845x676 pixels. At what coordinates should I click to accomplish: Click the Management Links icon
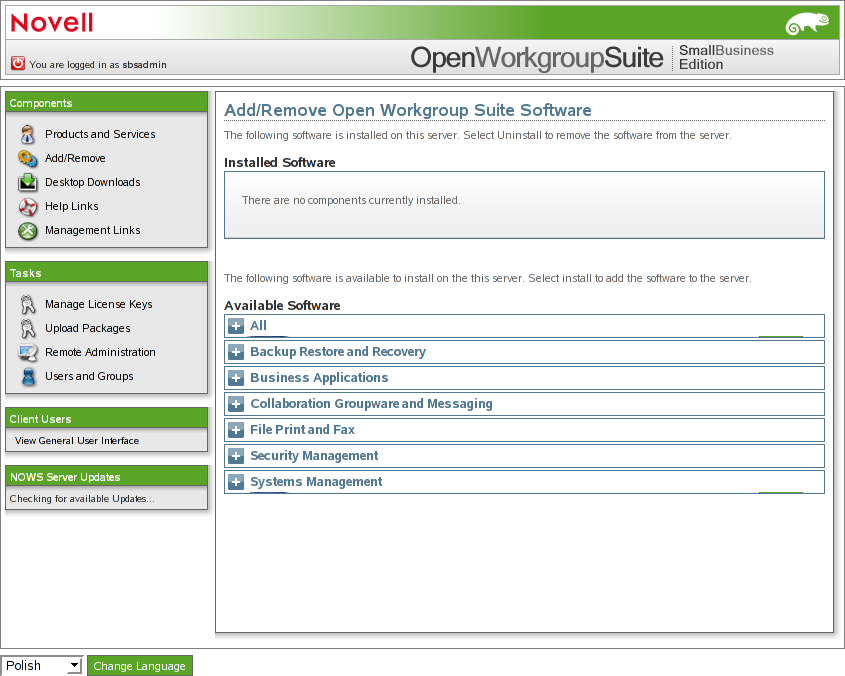[x=27, y=230]
